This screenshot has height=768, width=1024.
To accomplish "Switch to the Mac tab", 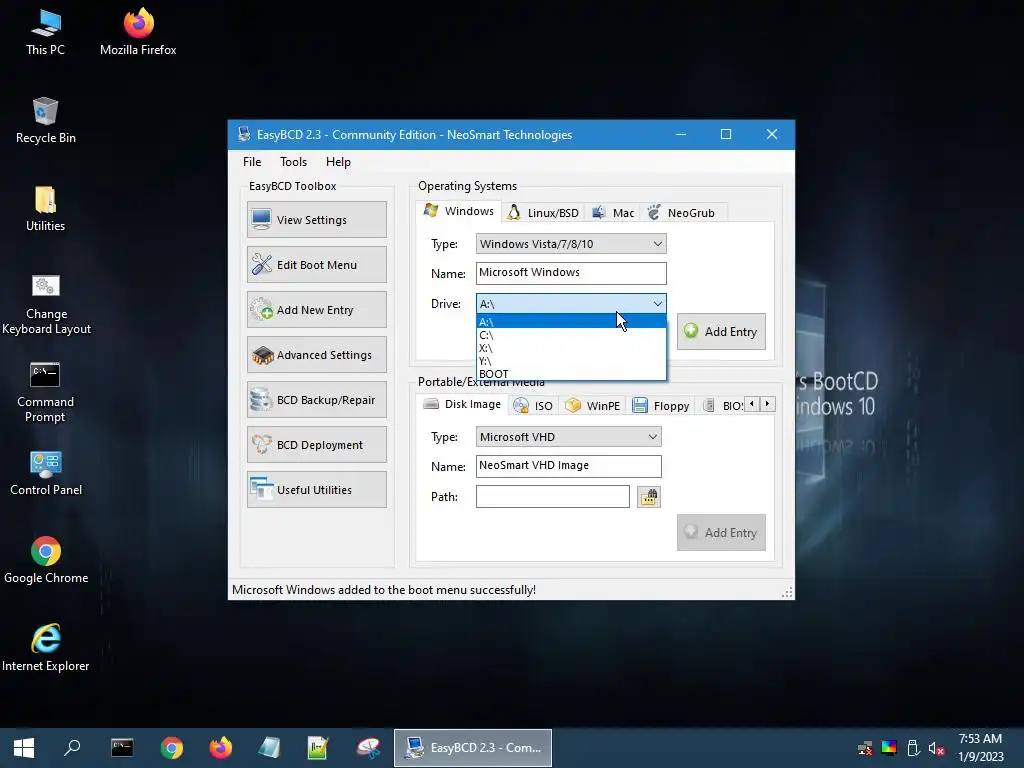I will tap(613, 213).
